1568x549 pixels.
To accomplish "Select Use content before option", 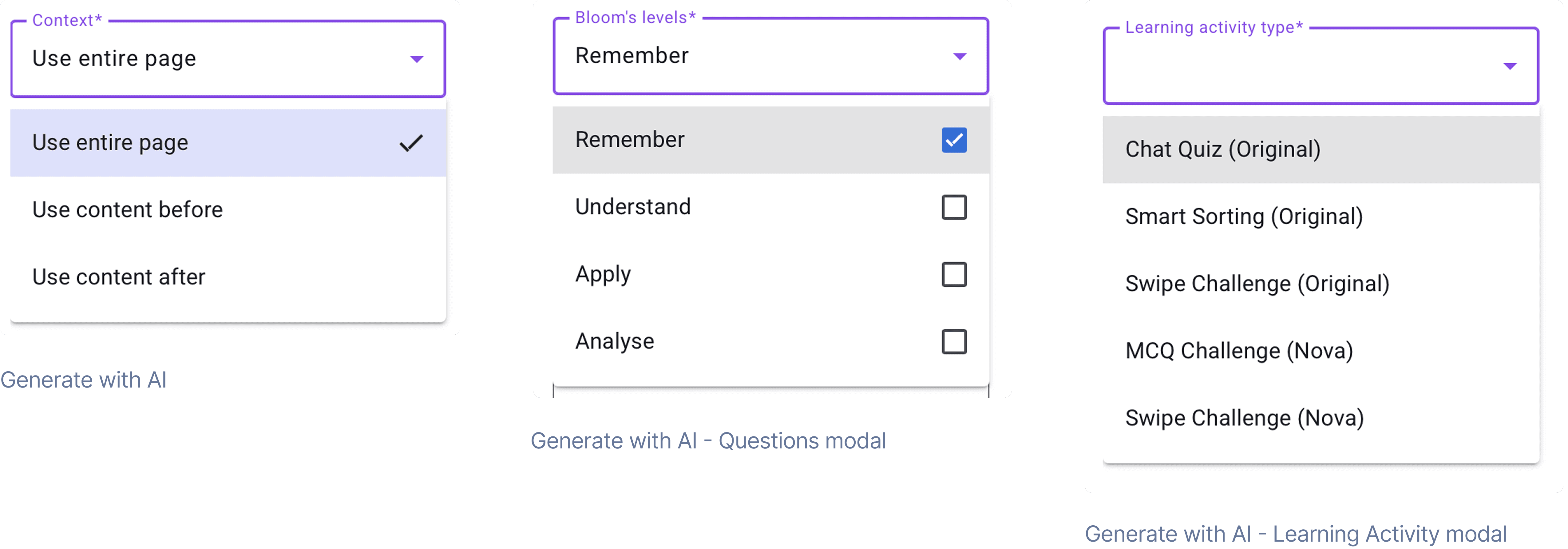I will tap(228, 210).
